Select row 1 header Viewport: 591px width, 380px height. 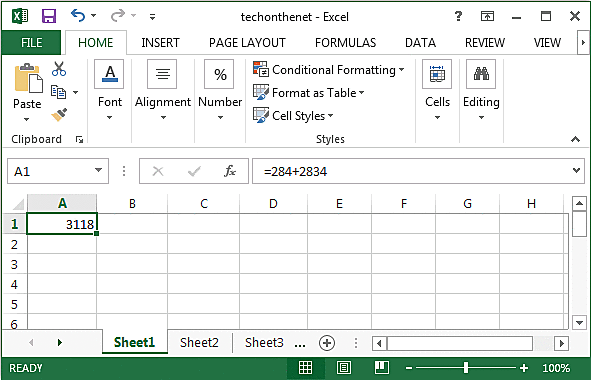[14, 224]
